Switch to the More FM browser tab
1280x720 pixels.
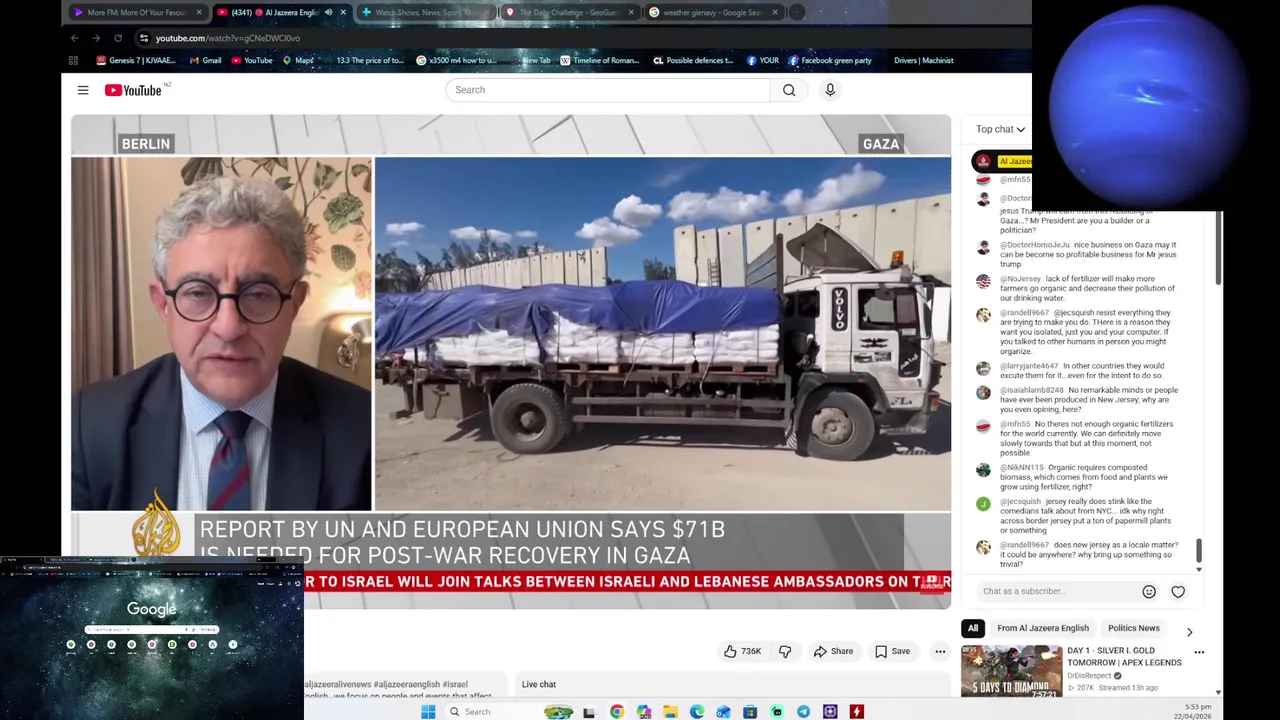[x=136, y=13]
